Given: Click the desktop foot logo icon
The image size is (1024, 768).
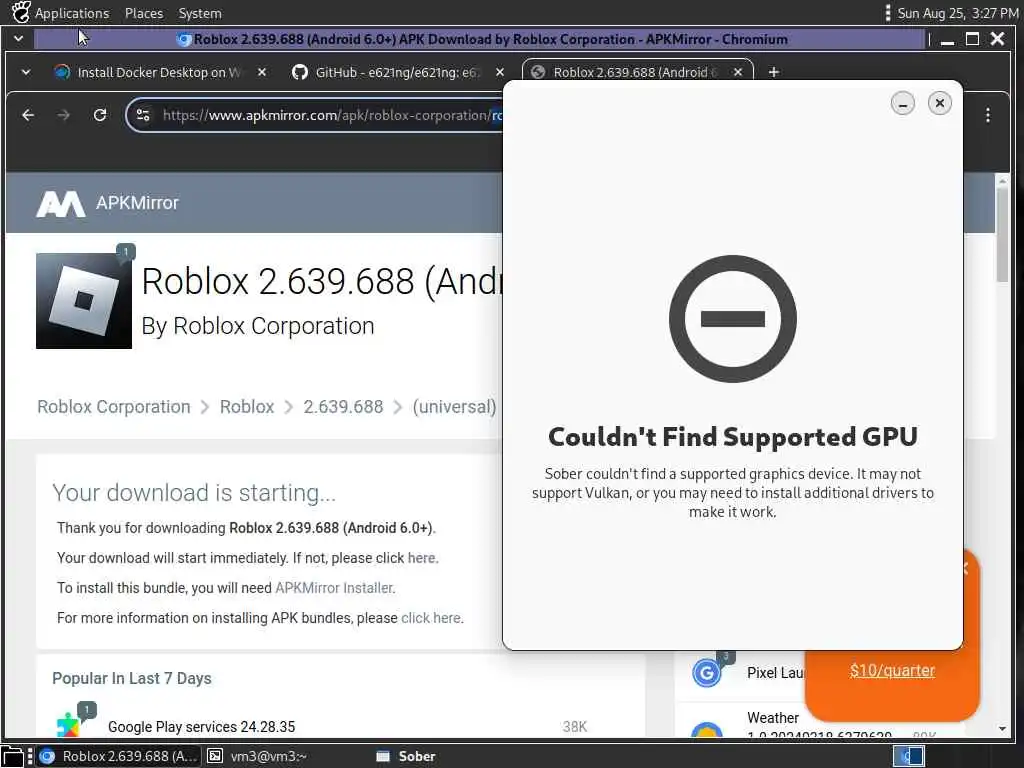Looking at the screenshot, I should 21,12.
